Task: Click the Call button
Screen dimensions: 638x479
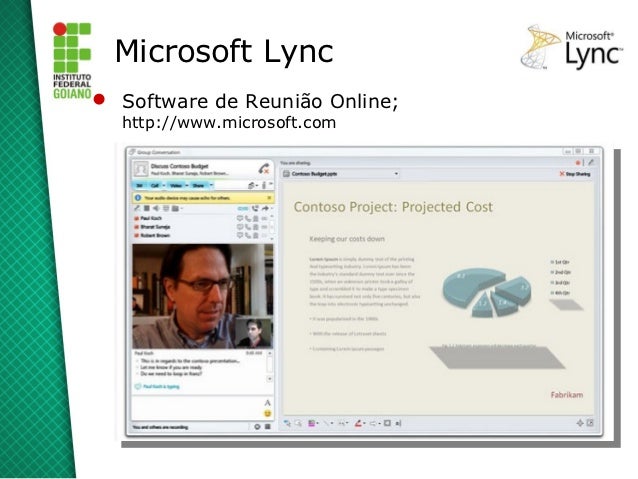Action: (155, 186)
